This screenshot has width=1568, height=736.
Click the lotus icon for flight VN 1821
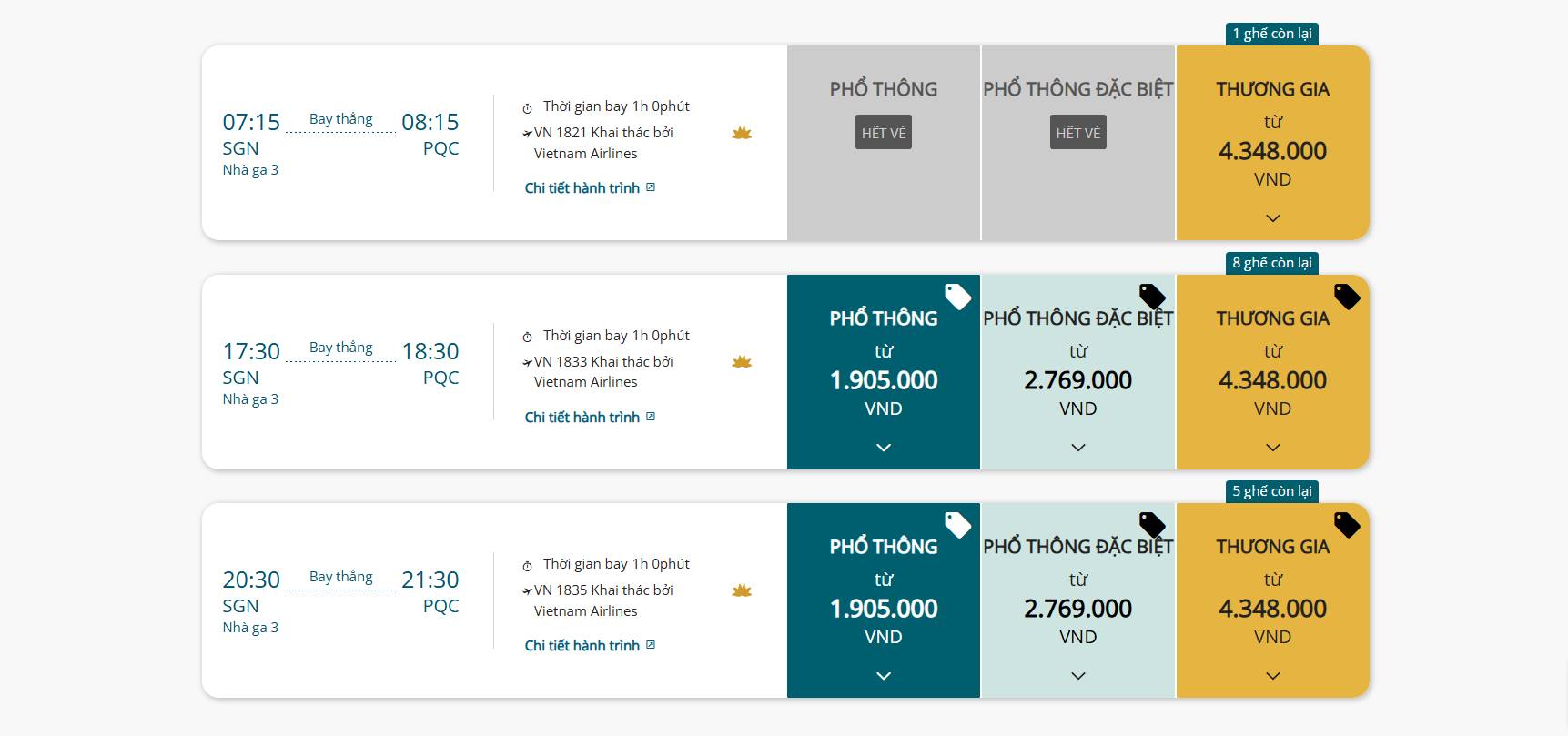[x=742, y=134]
